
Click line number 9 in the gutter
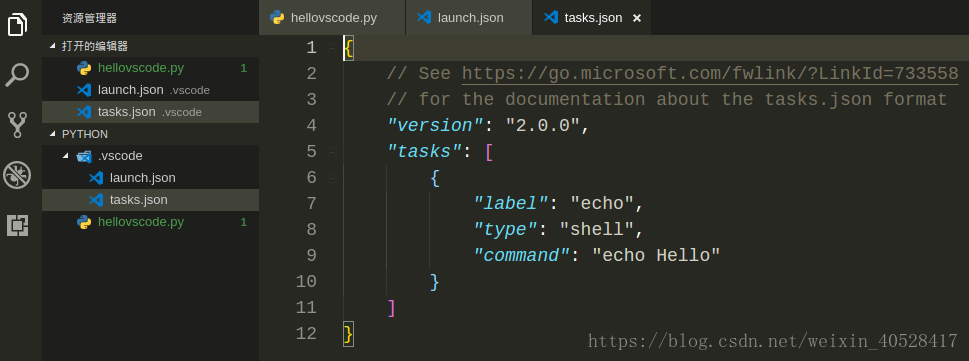coord(311,256)
